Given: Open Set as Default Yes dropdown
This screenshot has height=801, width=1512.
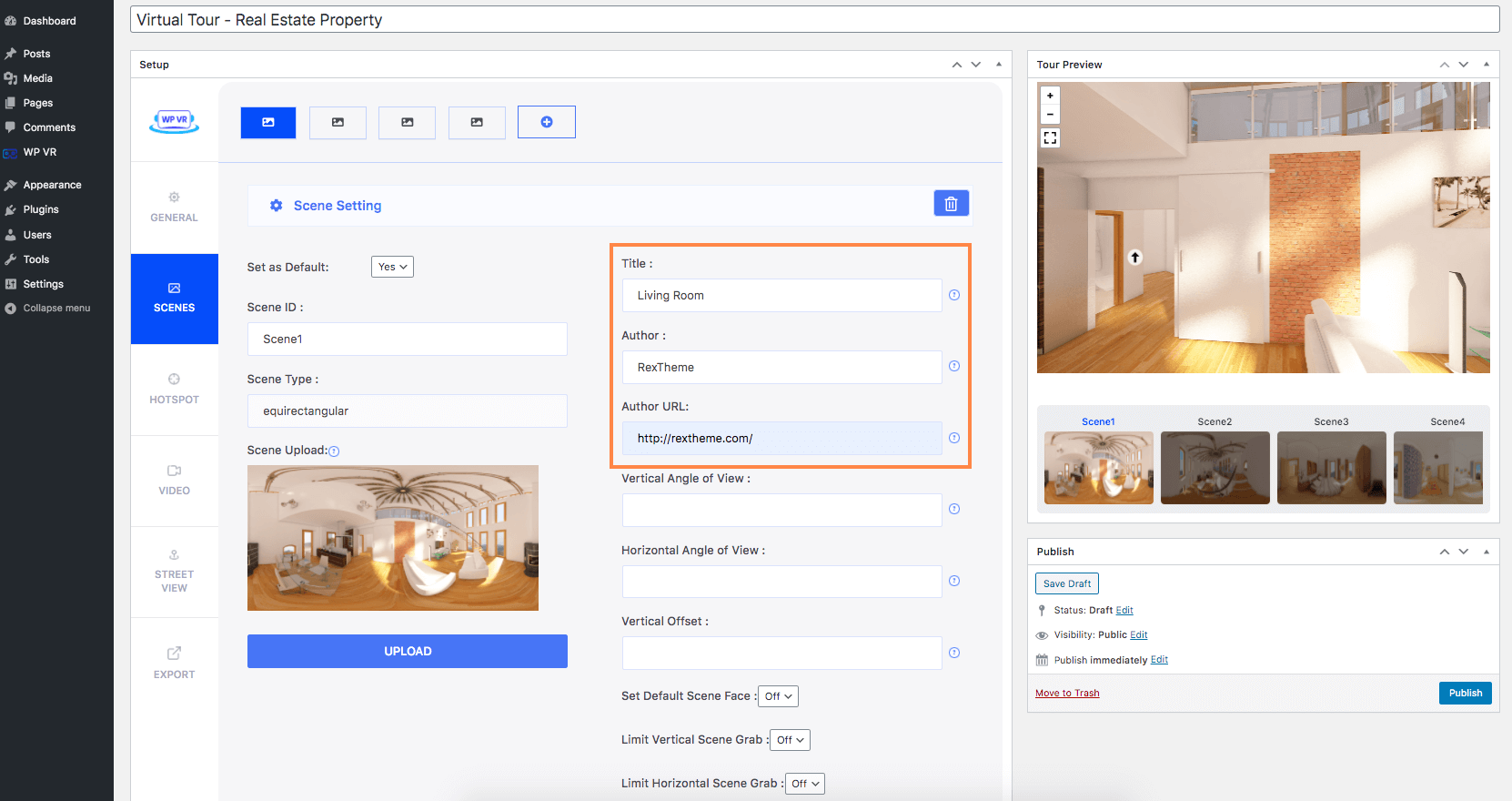Looking at the screenshot, I should pos(392,267).
